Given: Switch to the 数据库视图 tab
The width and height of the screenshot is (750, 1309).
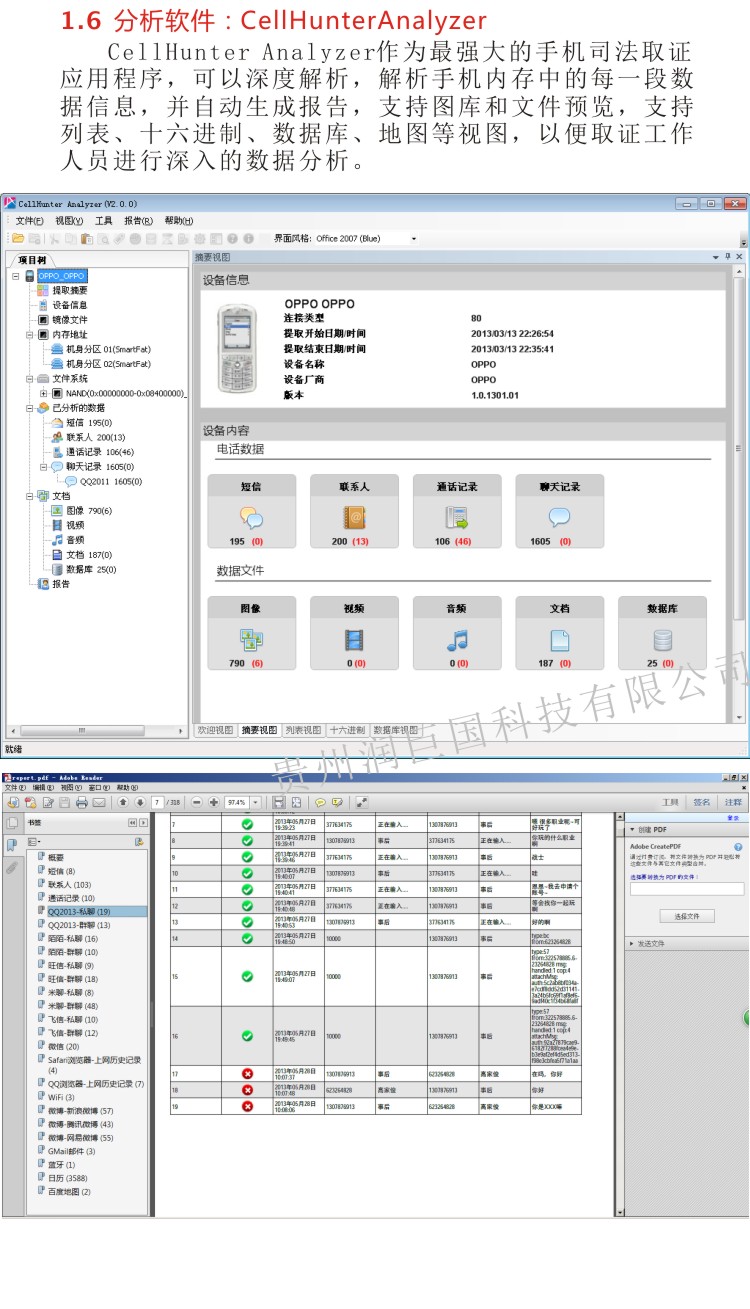Looking at the screenshot, I should pos(396,730).
